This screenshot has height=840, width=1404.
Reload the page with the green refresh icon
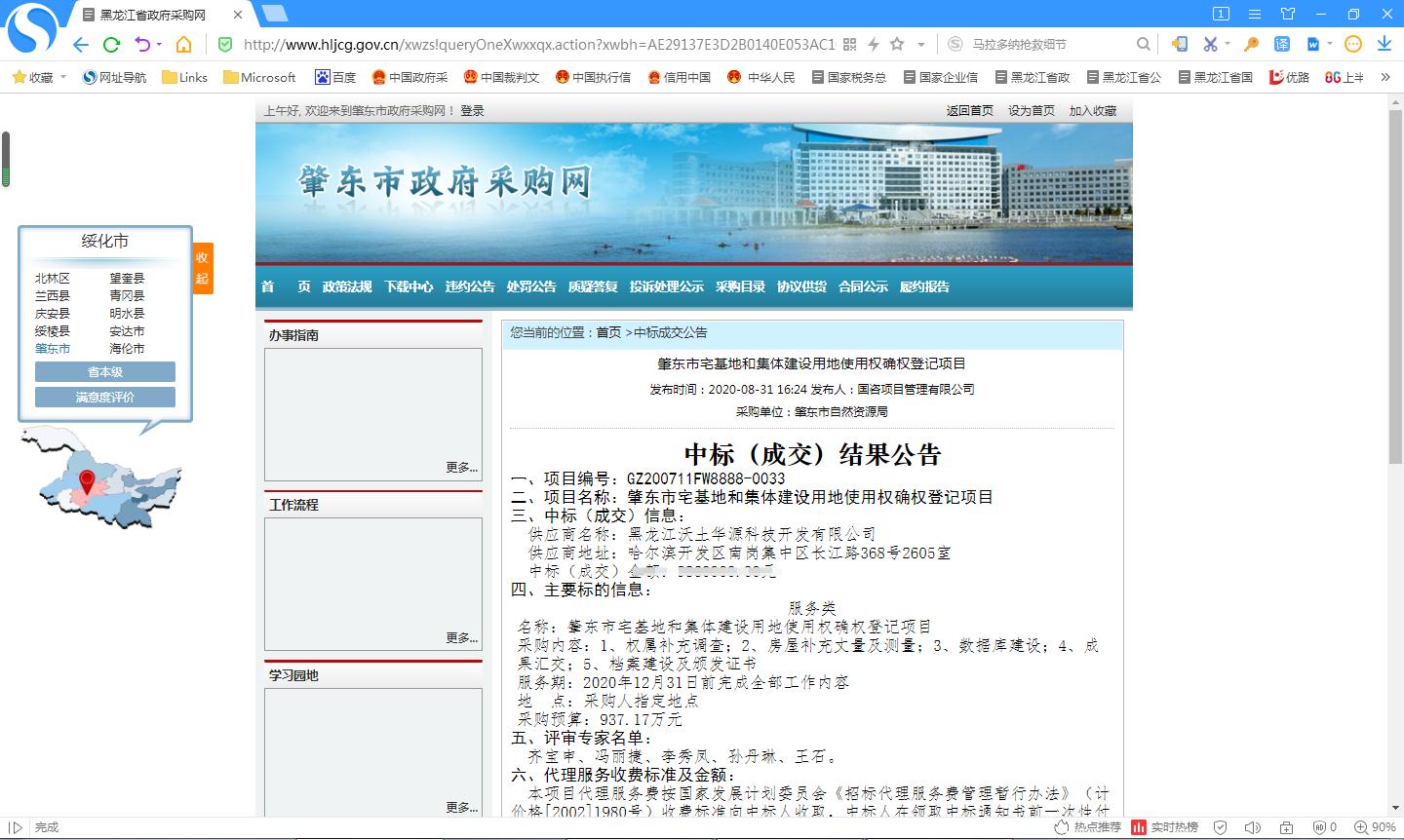111,44
